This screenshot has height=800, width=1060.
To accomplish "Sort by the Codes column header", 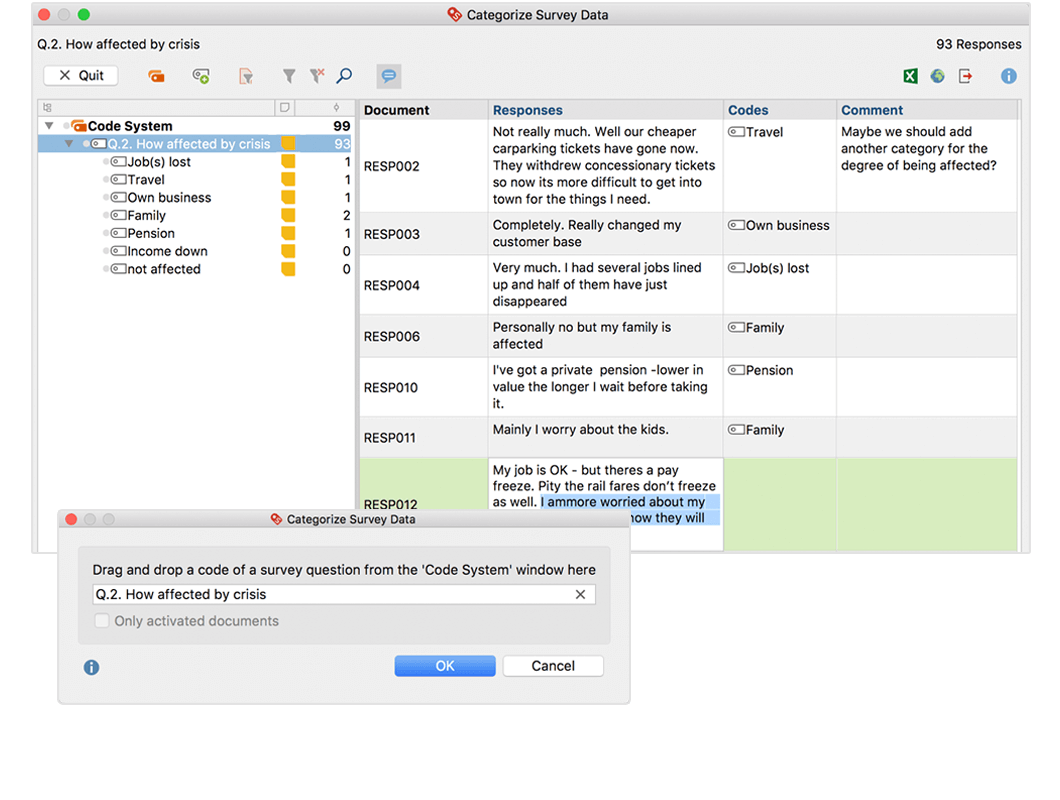I will click(779, 110).
